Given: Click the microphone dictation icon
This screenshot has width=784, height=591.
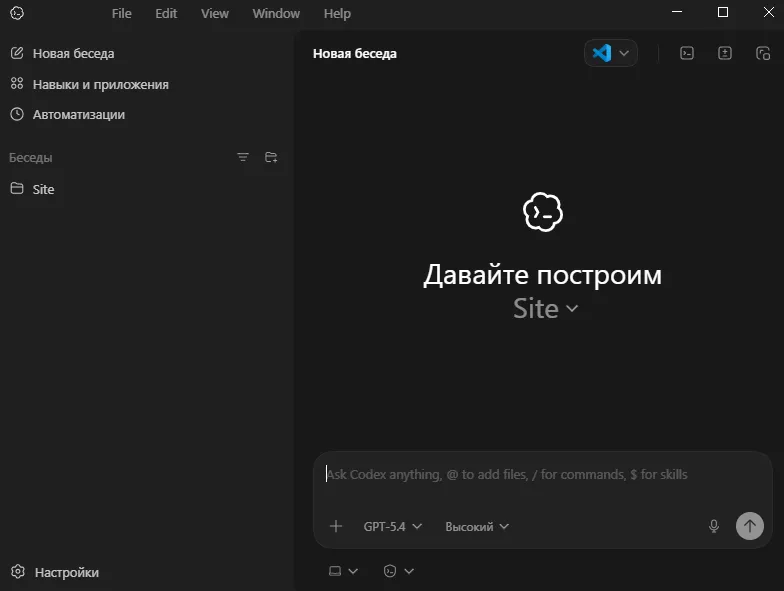Looking at the screenshot, I should [x=714, y=526].
